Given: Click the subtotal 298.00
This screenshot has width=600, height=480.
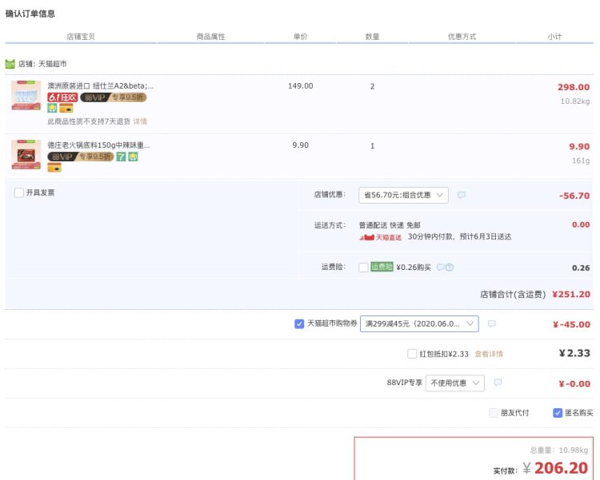Looking at the screenshot, I should 573,87.
